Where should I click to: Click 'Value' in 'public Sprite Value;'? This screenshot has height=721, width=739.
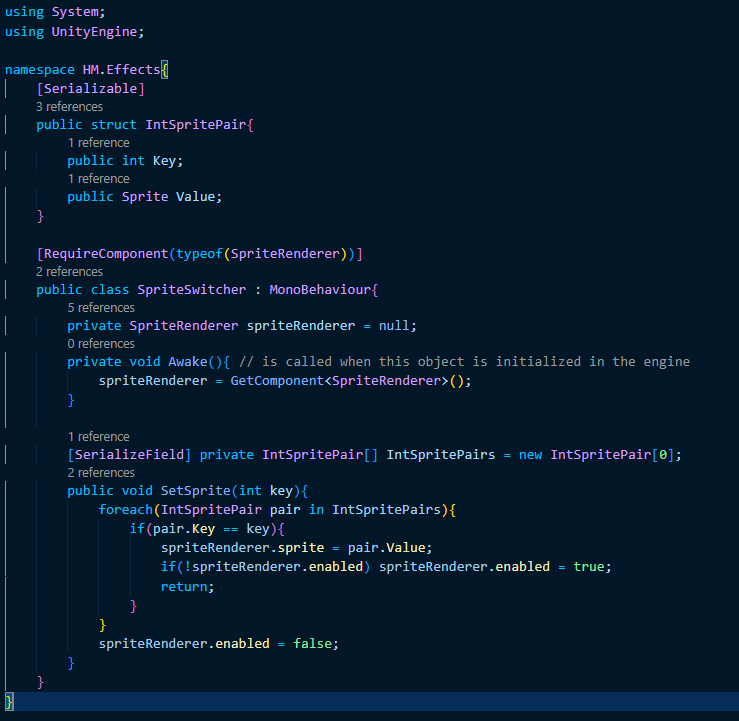tap(196, 197)
